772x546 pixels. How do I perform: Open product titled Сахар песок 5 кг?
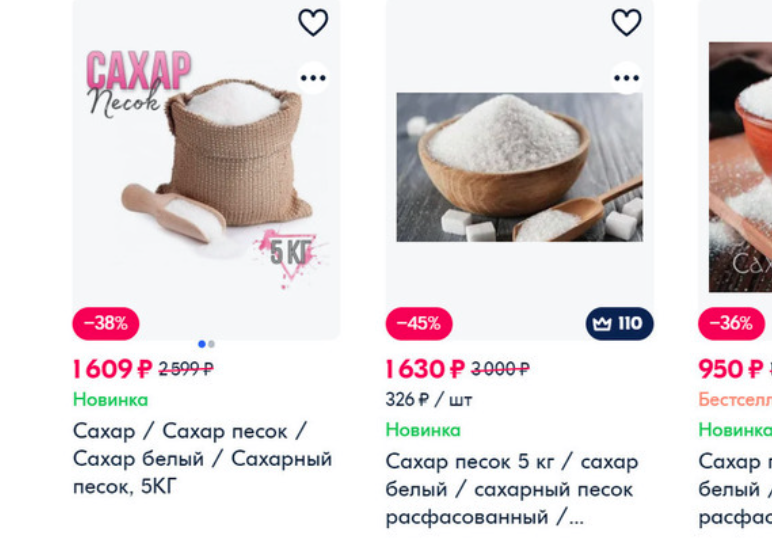512,490
